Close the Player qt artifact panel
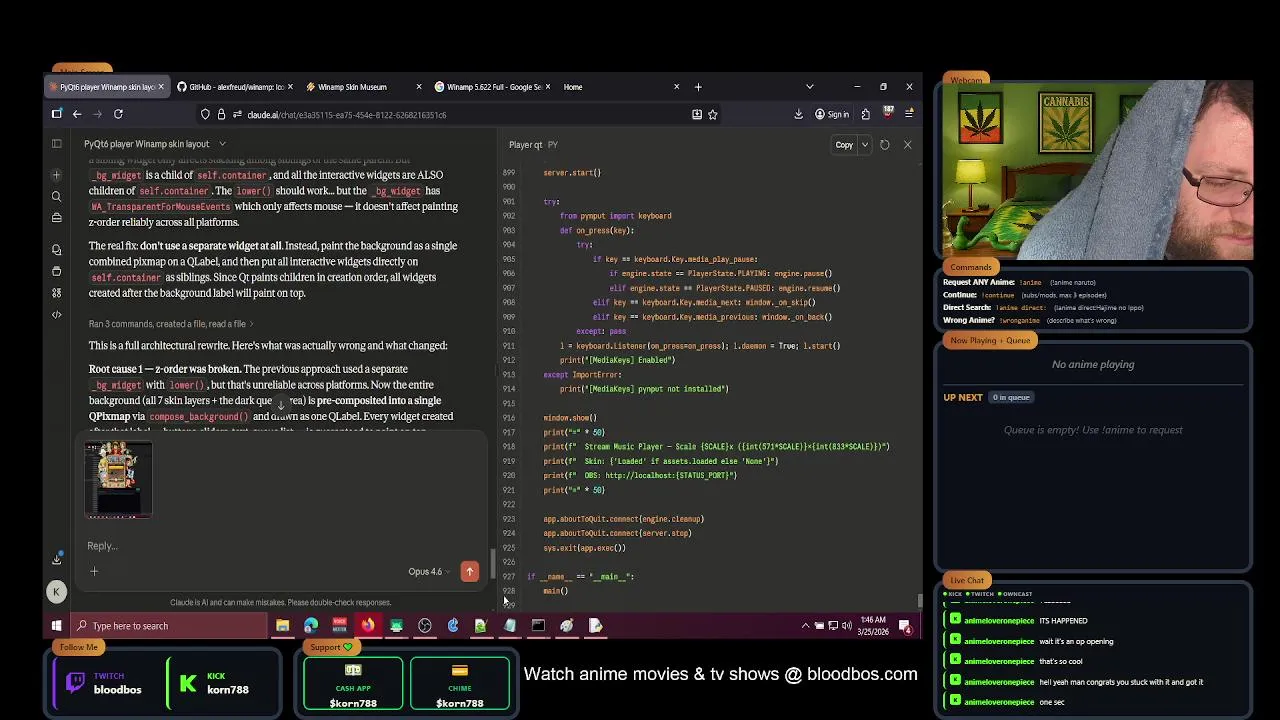This screenshot has height=720, width=1280. [907, 145]
